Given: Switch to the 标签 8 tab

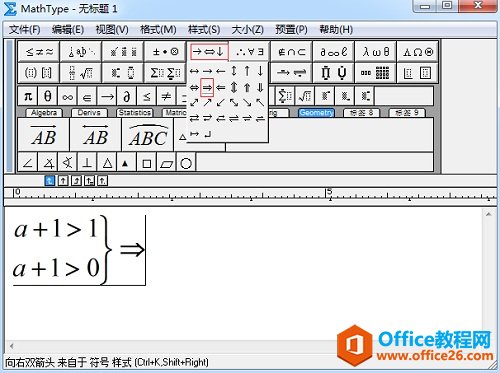Looking at the screenshot, I should pos(362,113).
